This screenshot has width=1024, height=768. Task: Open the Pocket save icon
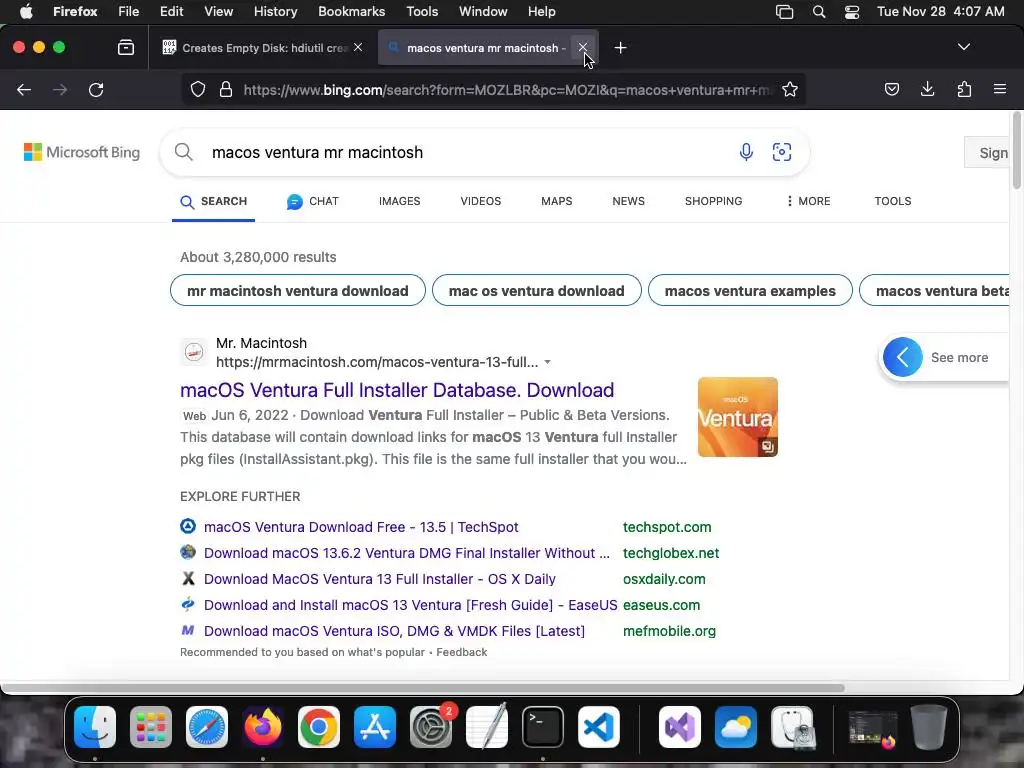[x=891, y=89]
